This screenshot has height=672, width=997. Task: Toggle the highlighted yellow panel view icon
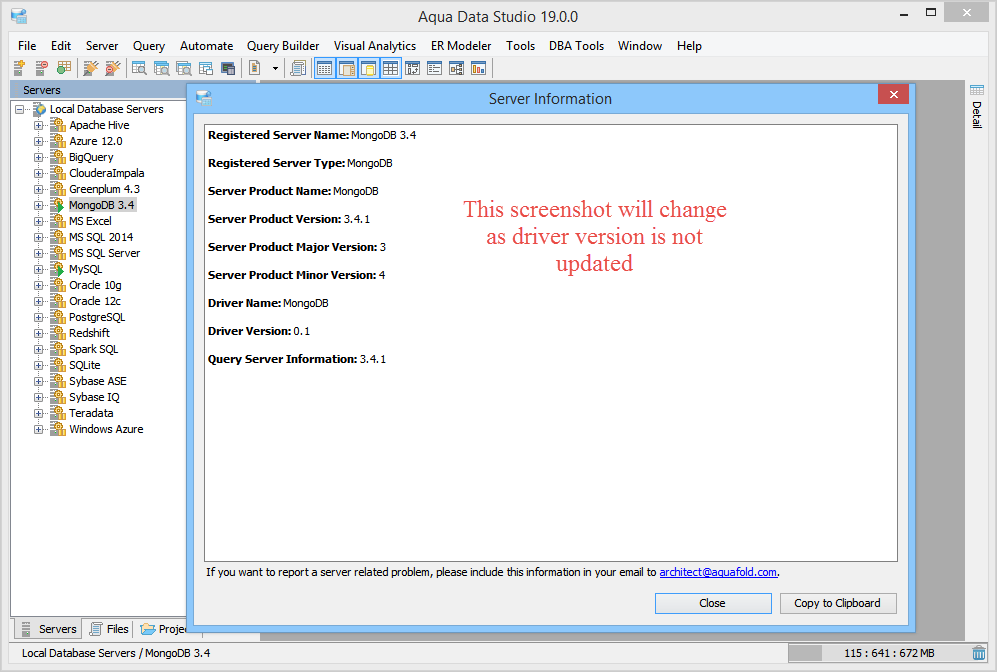[x=369, y=68]
